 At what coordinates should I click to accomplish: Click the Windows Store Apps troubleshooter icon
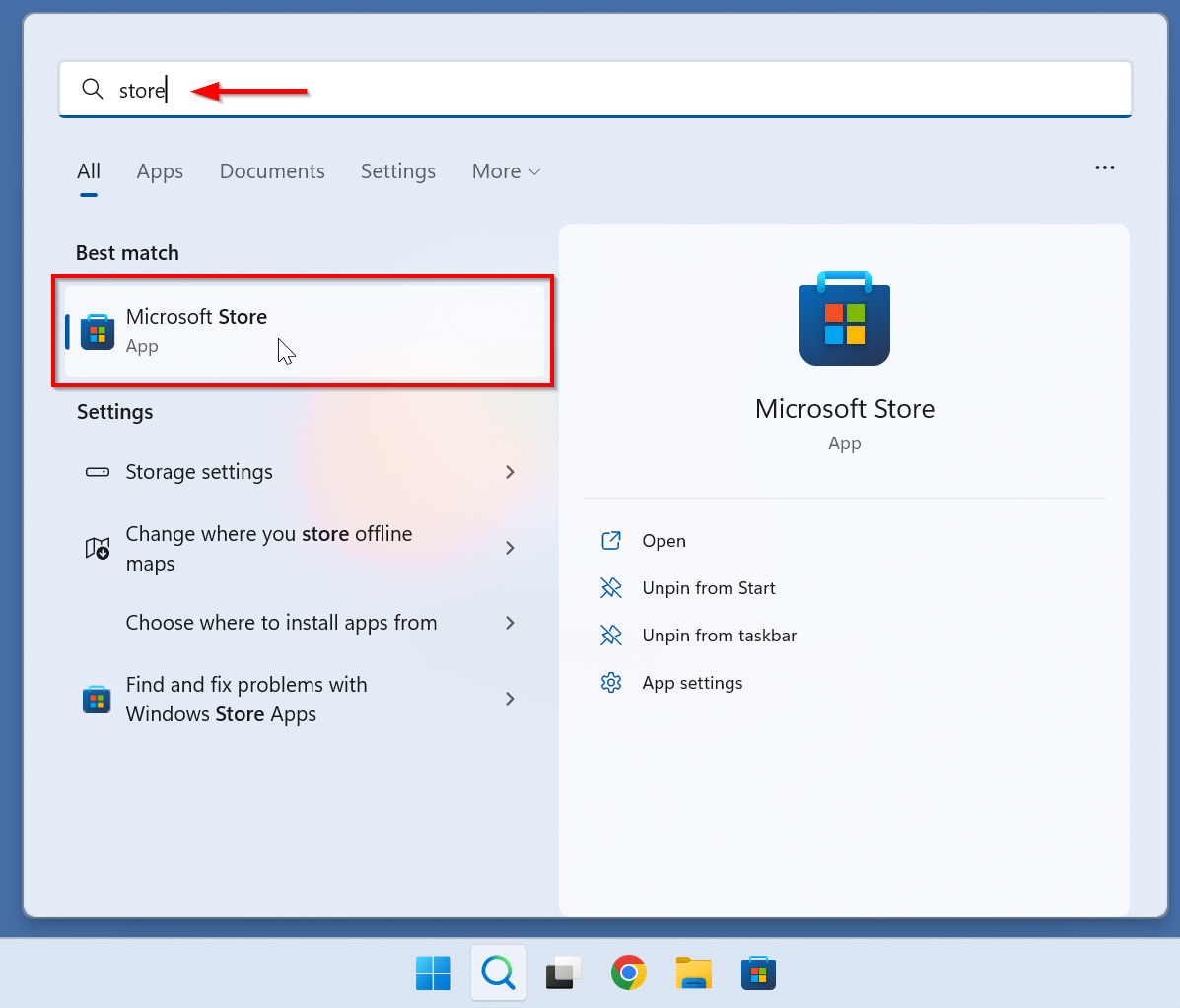click(97, 699)
